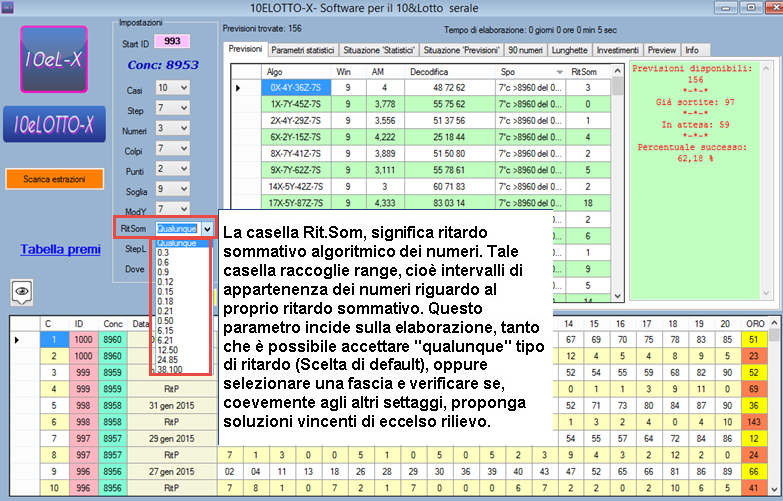Click the 10eL-X logo icon

coord(54,59)
